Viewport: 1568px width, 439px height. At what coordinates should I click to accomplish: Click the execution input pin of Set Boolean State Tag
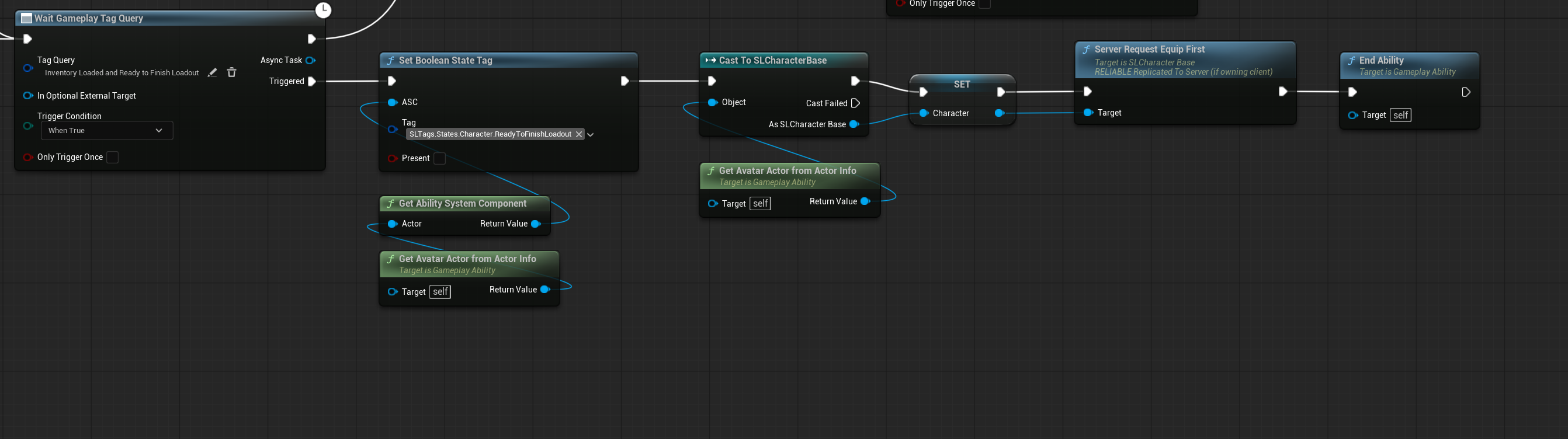(392, 81)
